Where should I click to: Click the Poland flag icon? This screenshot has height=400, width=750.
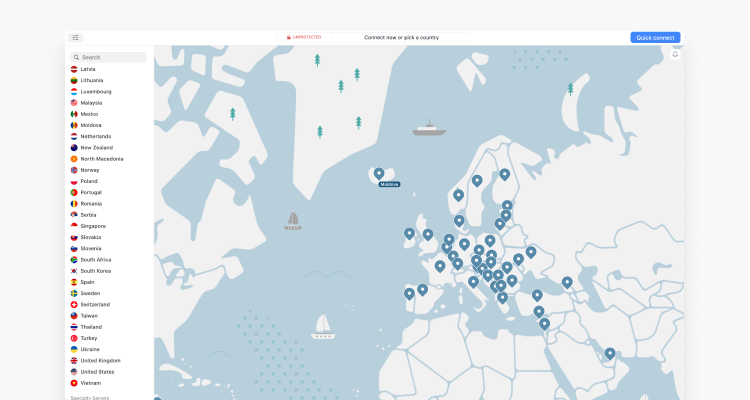click(74, 181)
